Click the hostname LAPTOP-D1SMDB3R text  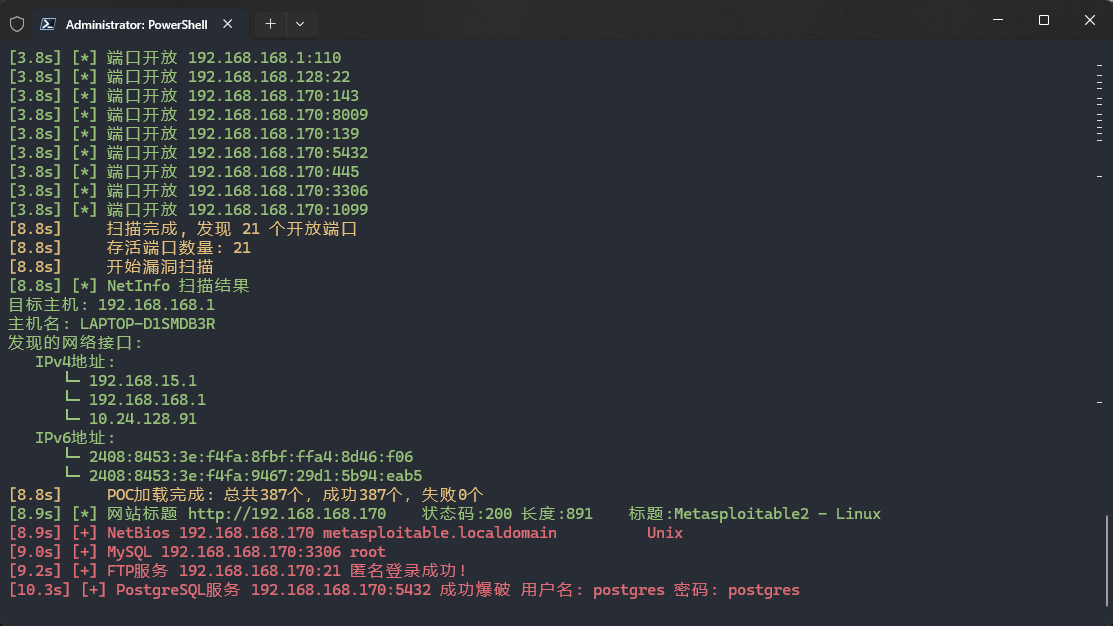tap(147, 324)
